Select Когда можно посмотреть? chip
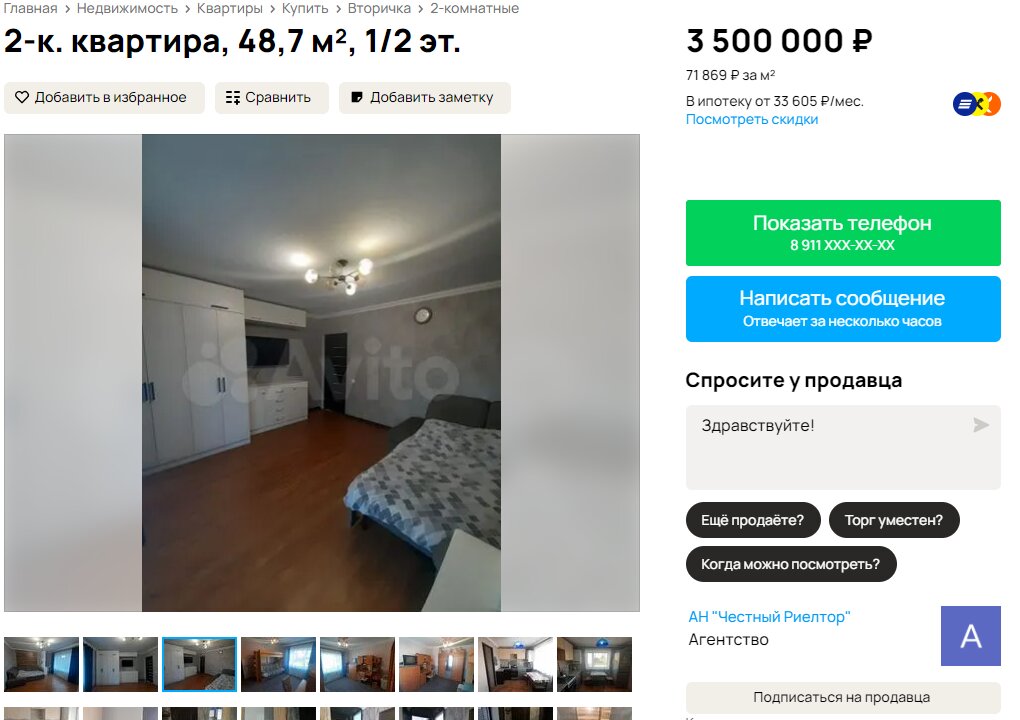 coord(791,564)
